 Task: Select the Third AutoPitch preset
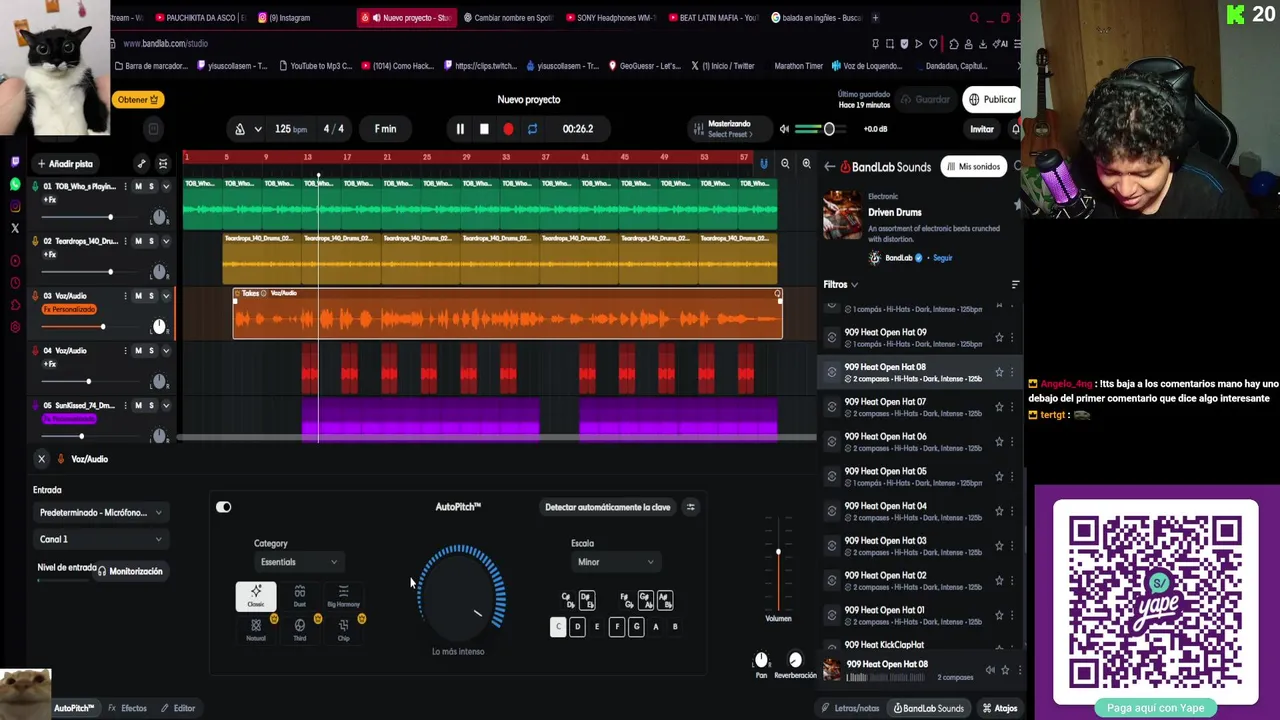pos(300,629)
